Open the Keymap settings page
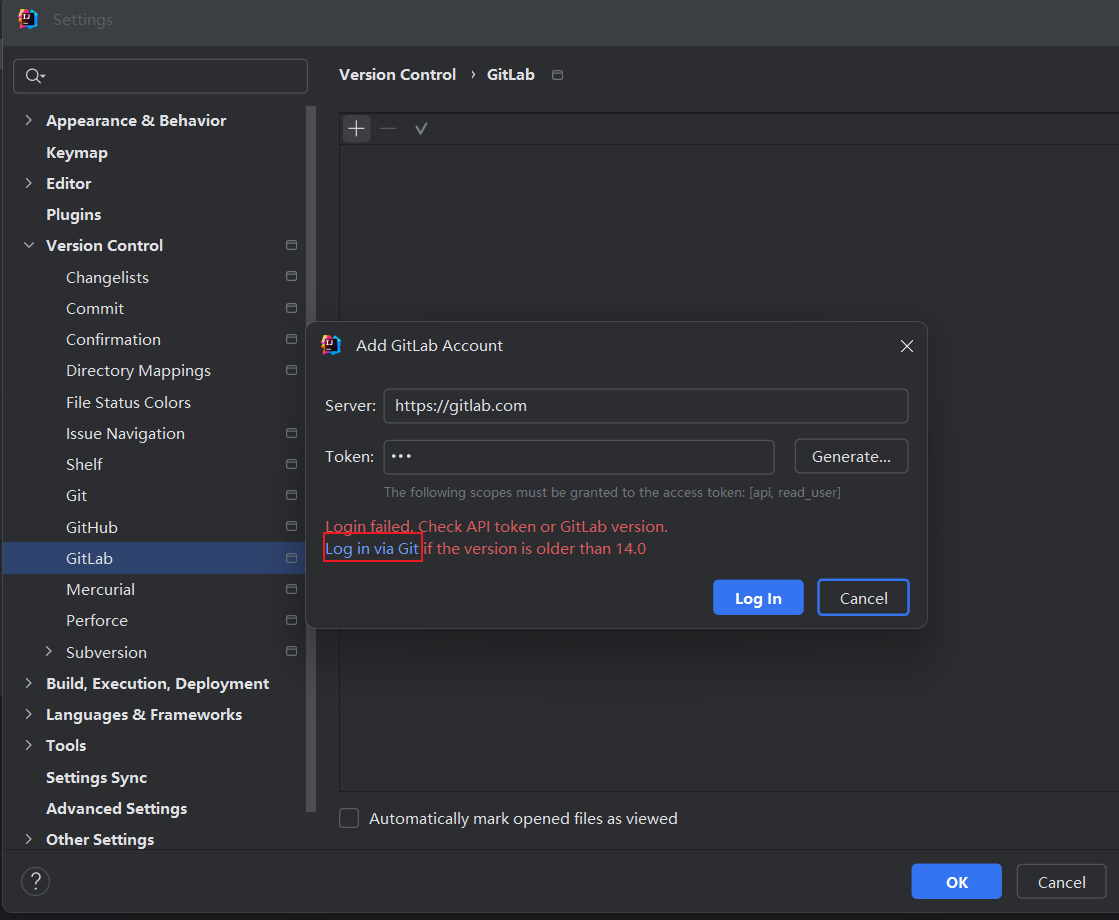 (76, 153)
